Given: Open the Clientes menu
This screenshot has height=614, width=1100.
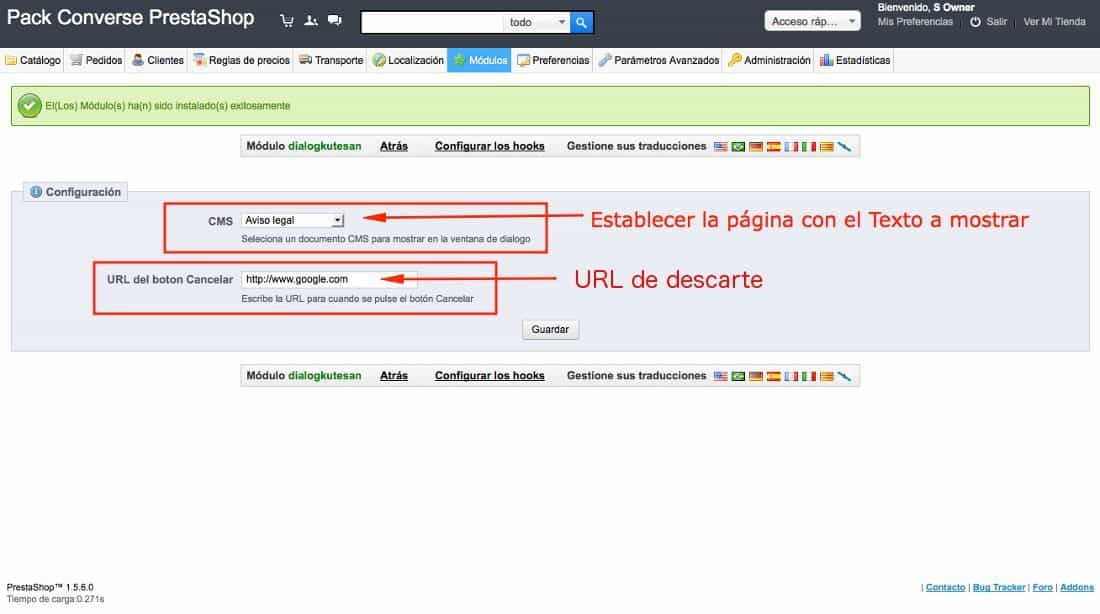Looking at the screenshot, I should (158, 60).
